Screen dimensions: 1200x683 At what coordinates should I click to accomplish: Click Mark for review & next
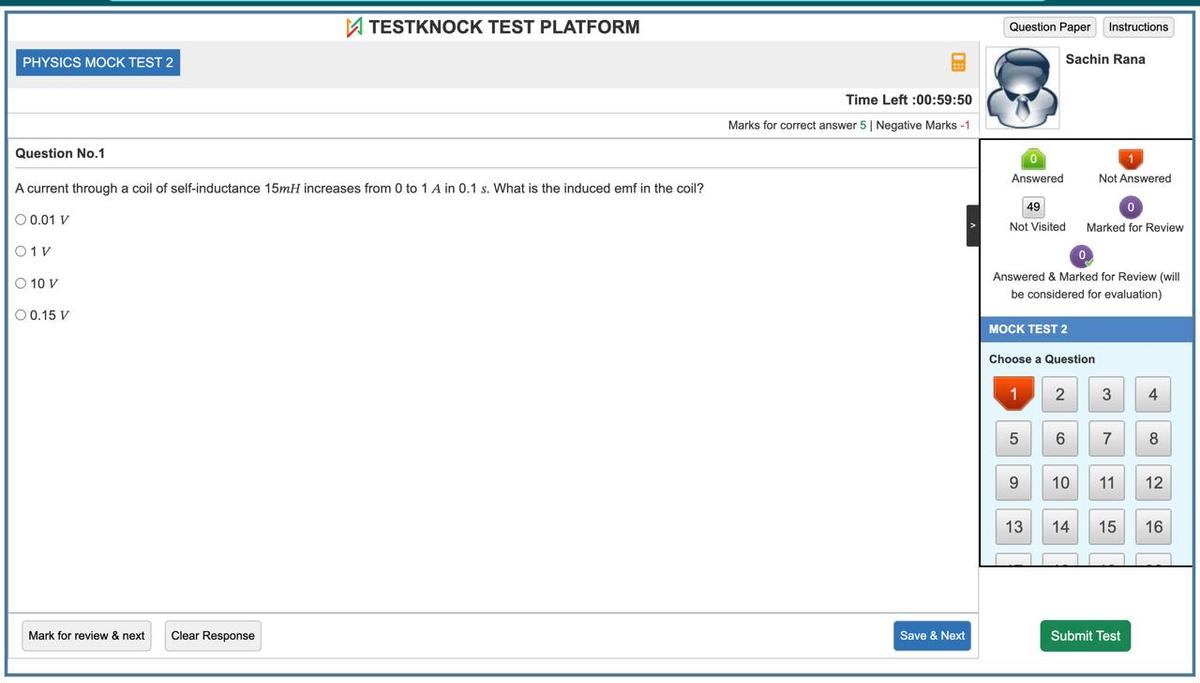[x=86, y=635]
